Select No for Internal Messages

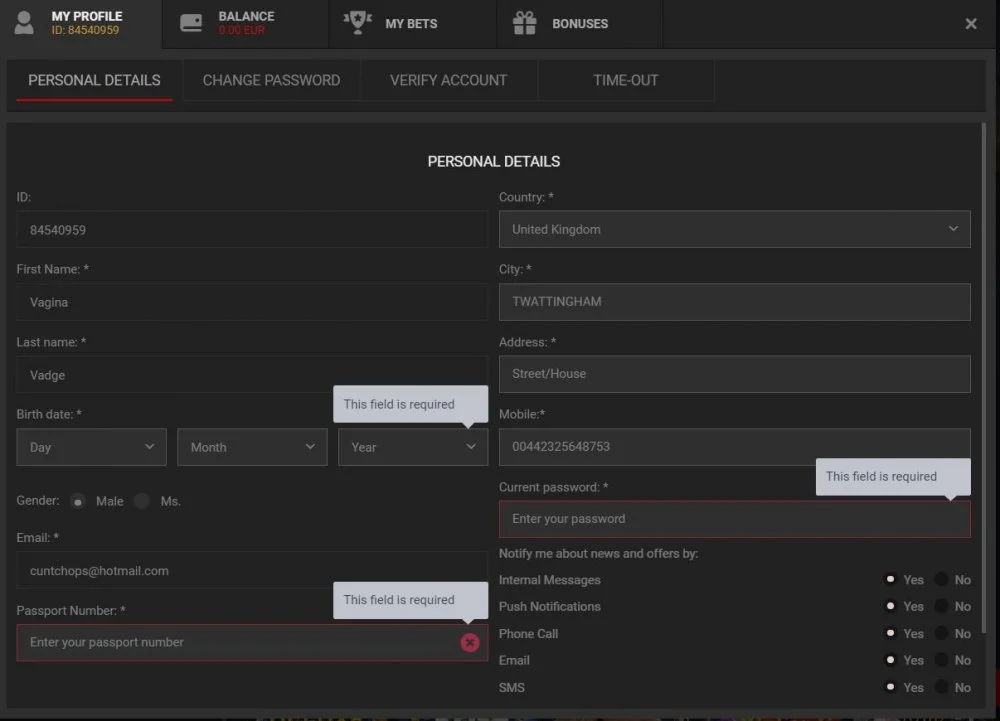coord(941,579)
